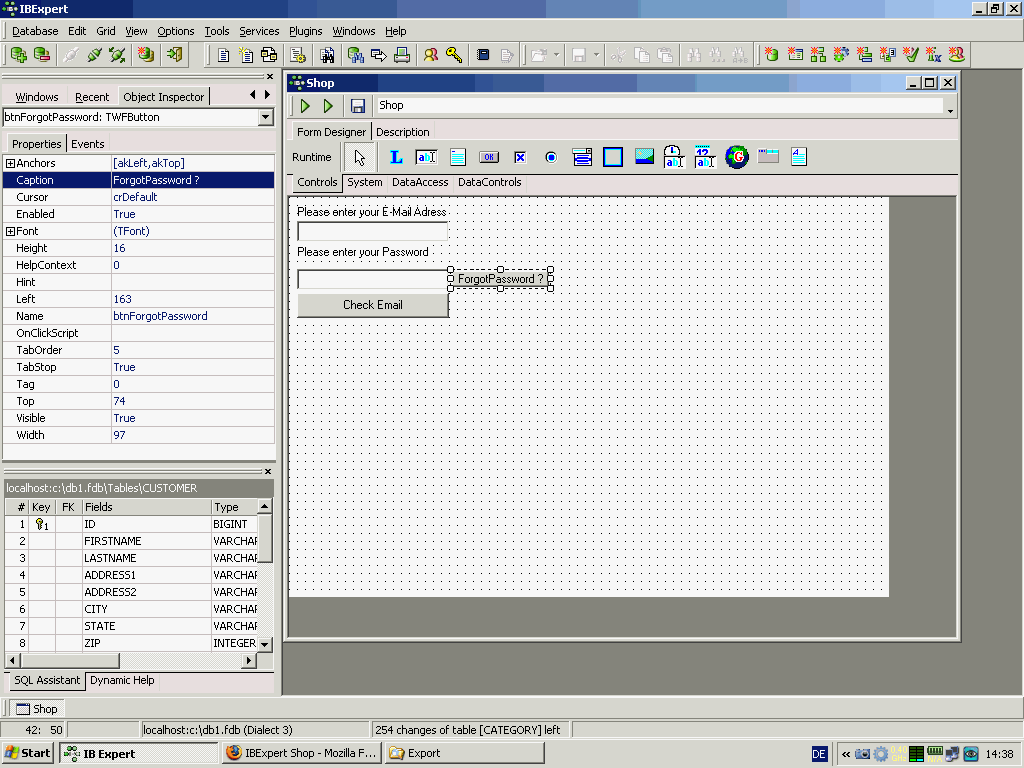Select the Date Edit calendar component icon
This screenshot has width=1024, height=768.
tap(705, 157)
